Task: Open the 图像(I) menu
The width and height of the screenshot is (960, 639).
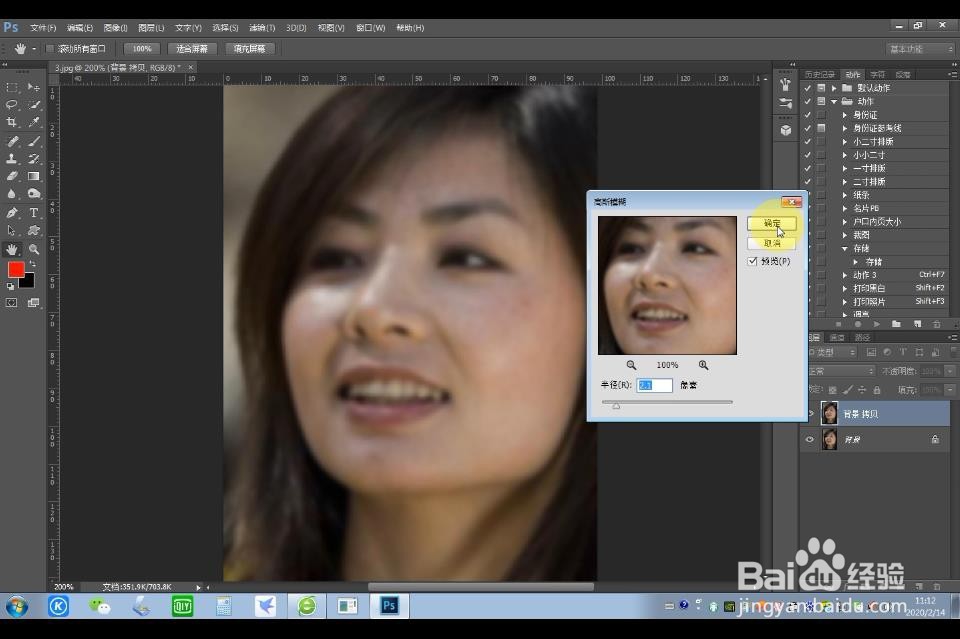Action: click(115, 28)
